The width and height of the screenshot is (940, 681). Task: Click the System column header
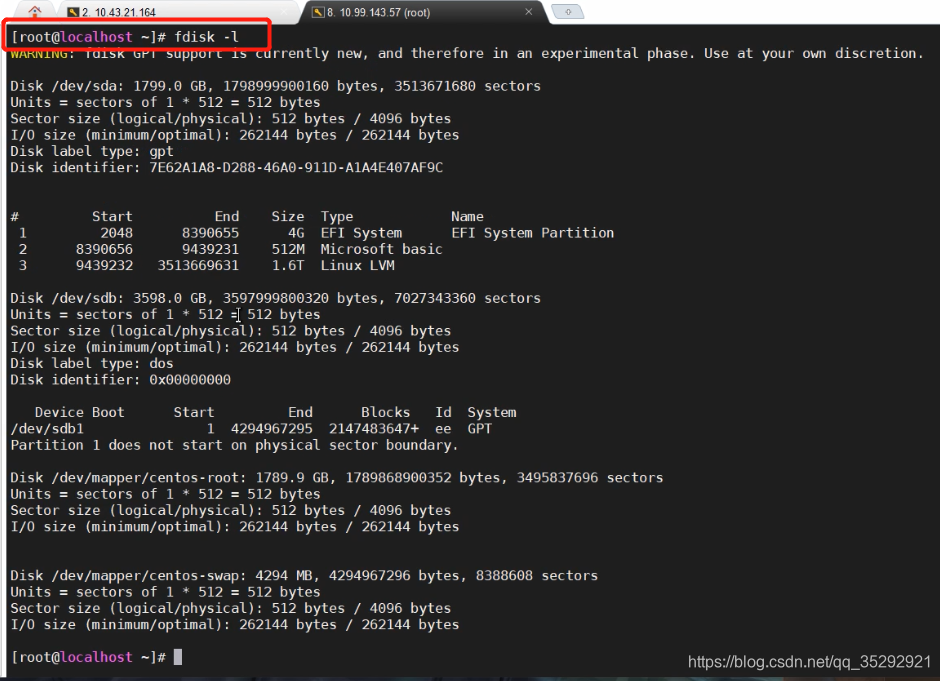(492, 412)
